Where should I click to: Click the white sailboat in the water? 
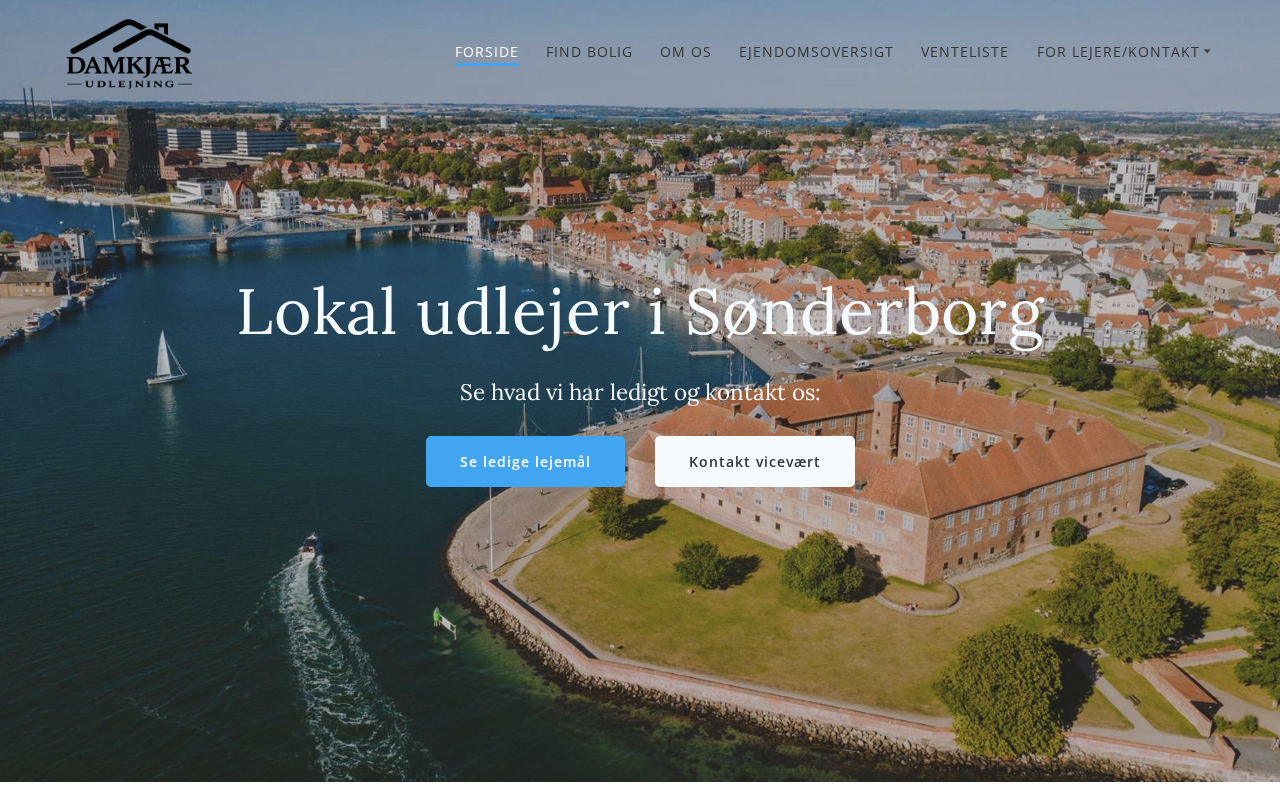point(166,358)
